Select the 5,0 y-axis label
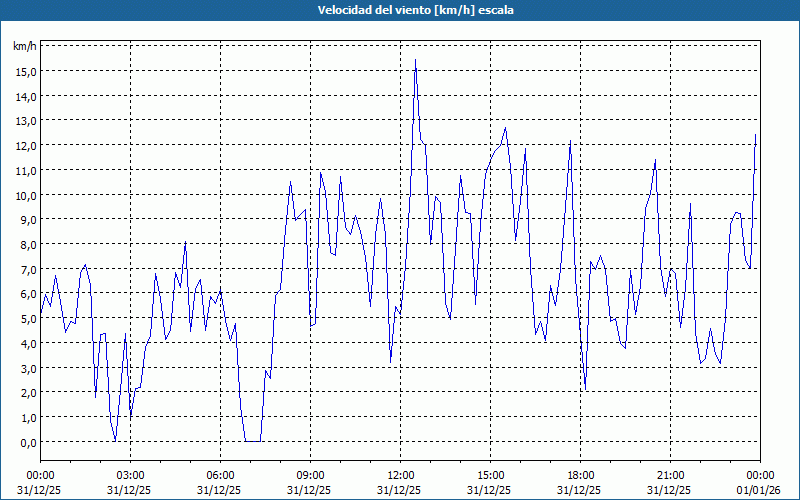This screenshot has height=500, width=800. click(x=28, y=319)
